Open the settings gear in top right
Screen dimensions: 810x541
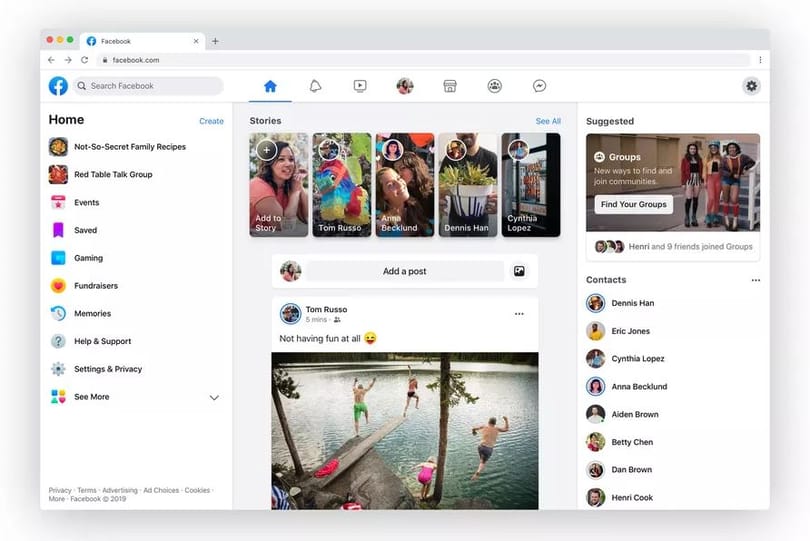point(752,86)
